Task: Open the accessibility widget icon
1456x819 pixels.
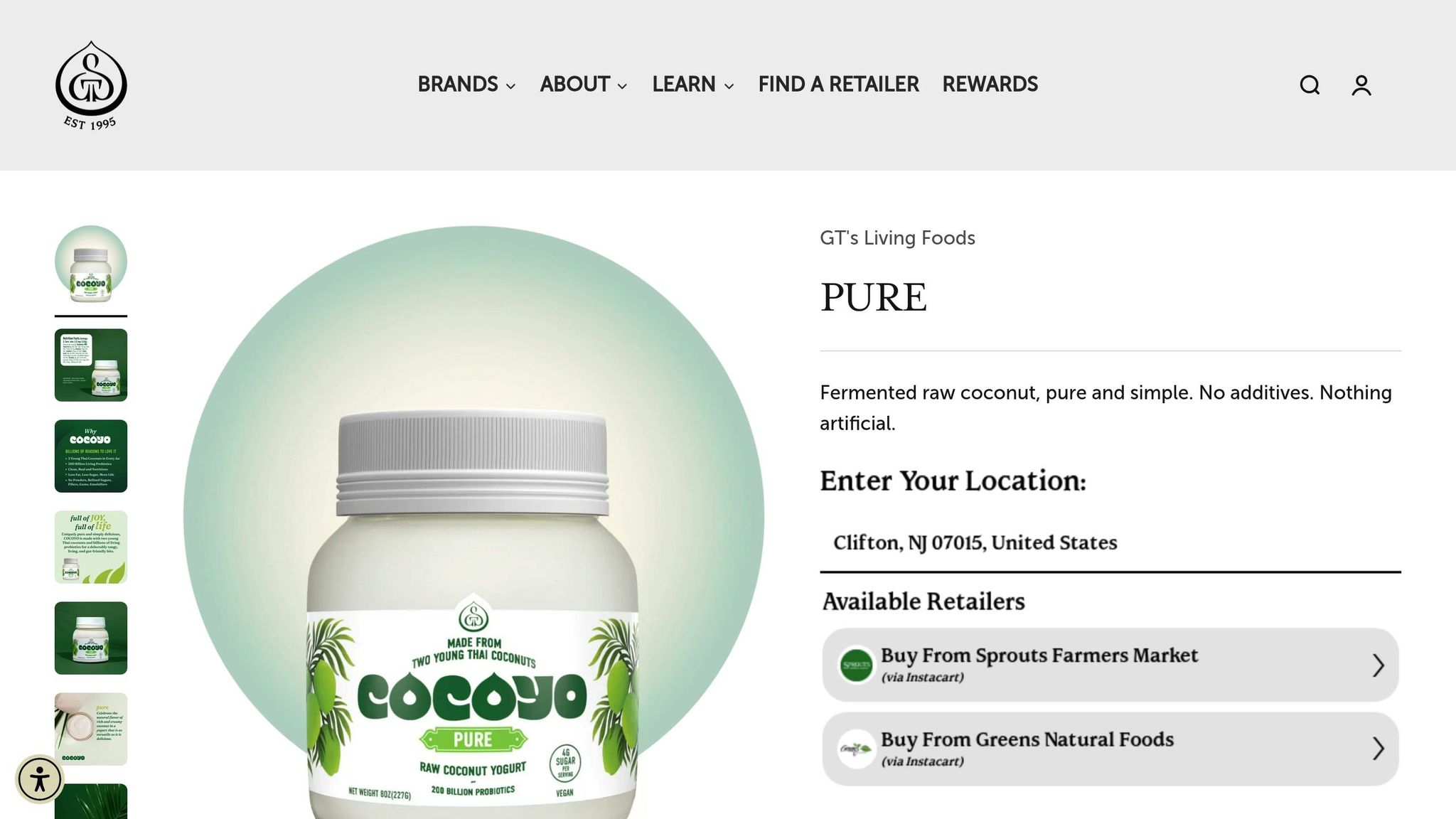Action: [40, 779]
